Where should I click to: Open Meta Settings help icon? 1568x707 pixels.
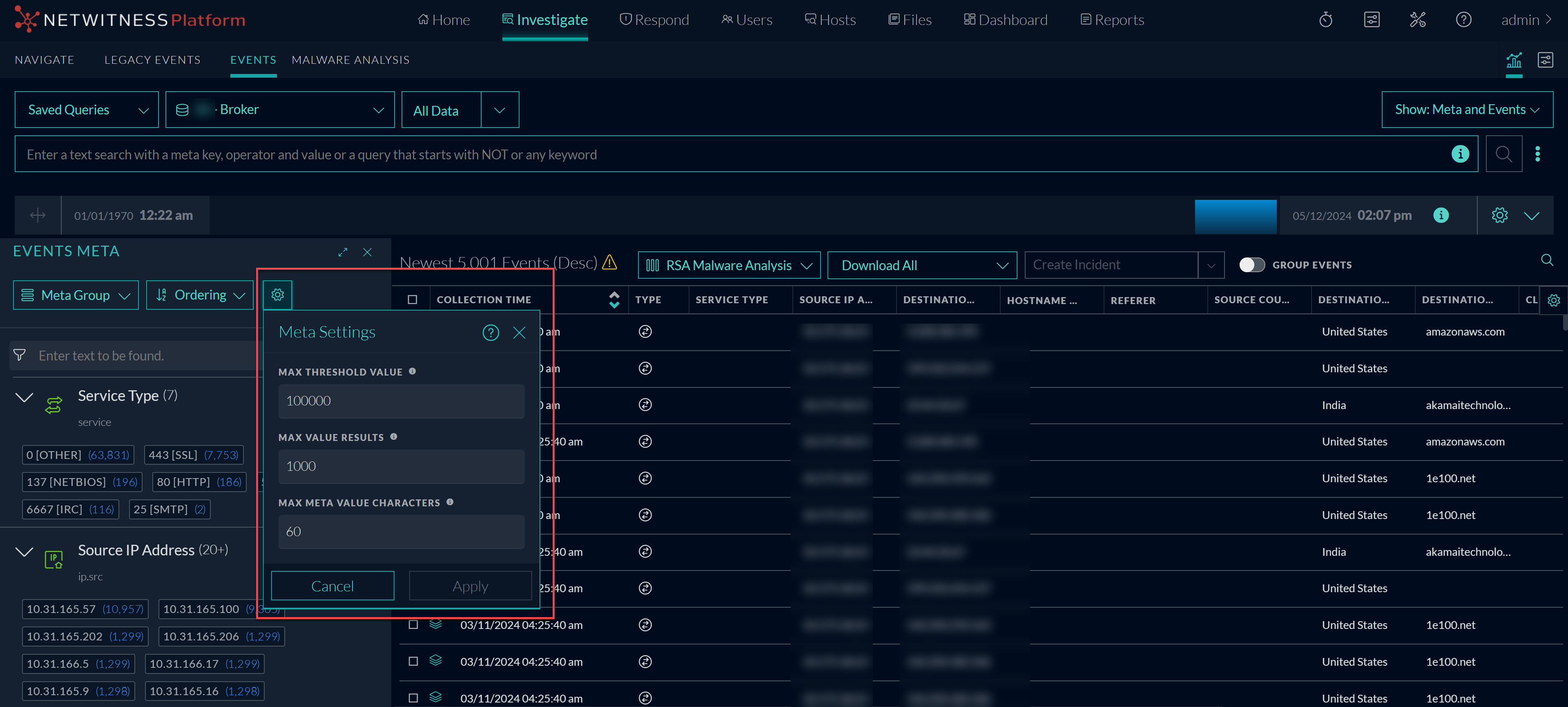click(491, 333)
